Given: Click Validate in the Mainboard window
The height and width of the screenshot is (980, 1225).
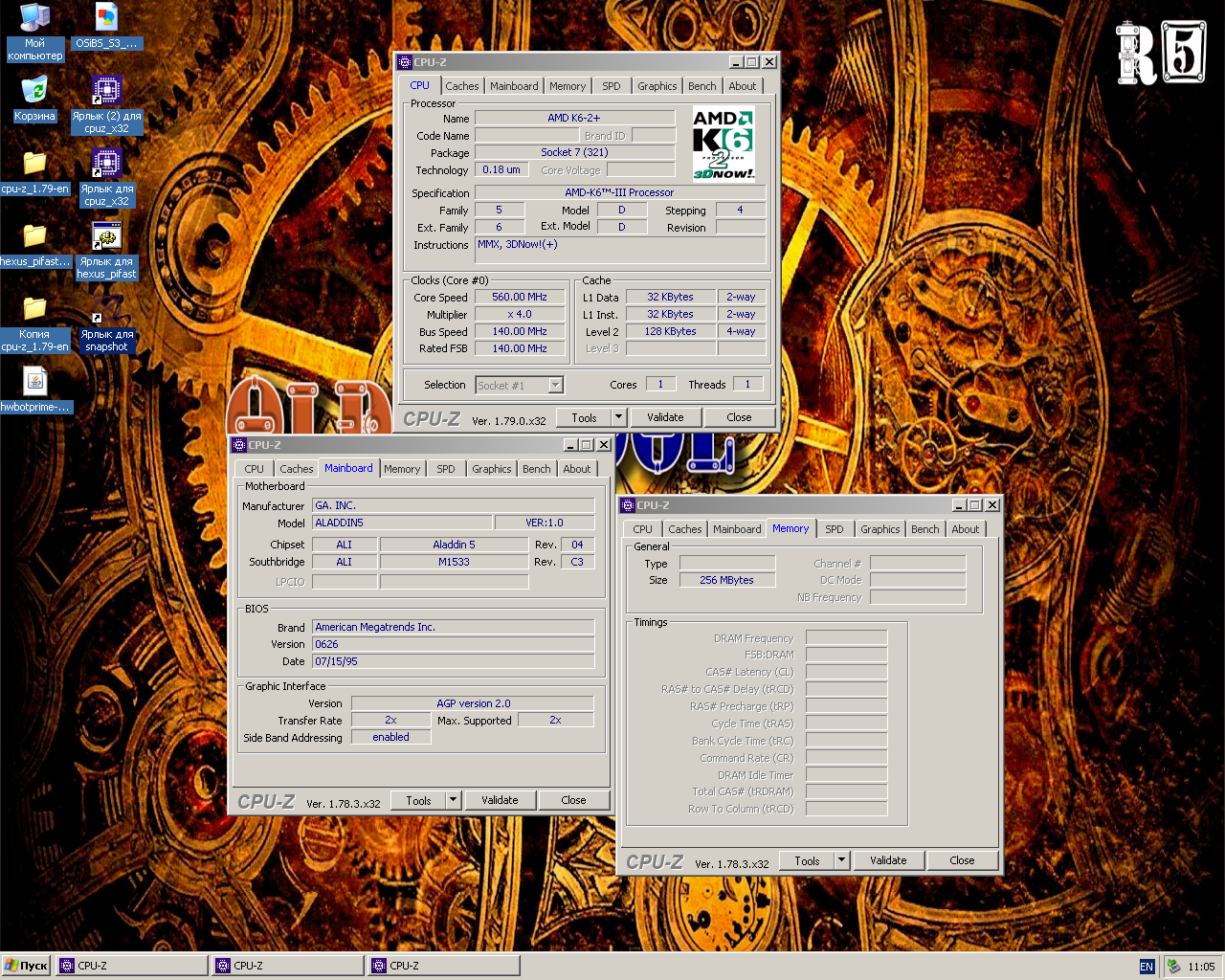Looking at the screenshot, I should click(500, 800).
